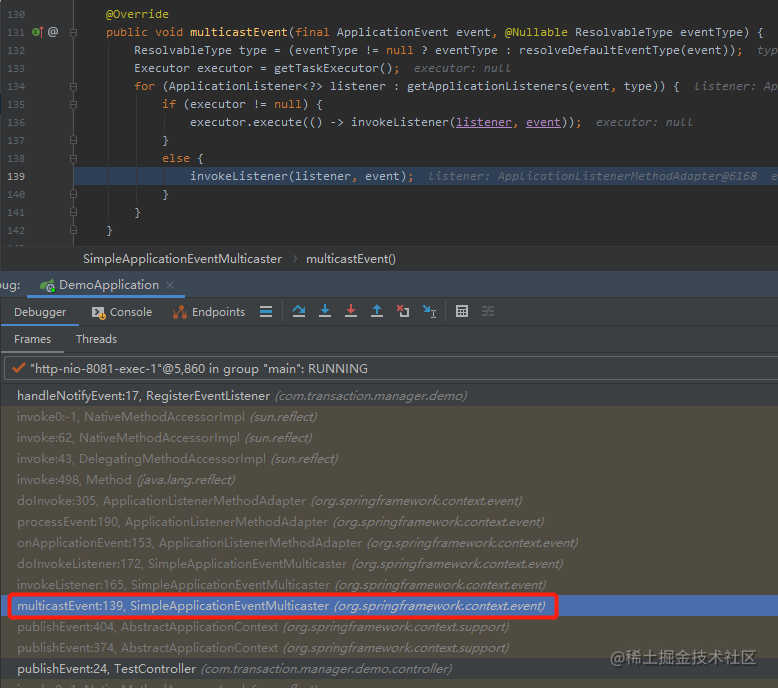Click the Force Step Into red arrow icon

coord(351,311)
